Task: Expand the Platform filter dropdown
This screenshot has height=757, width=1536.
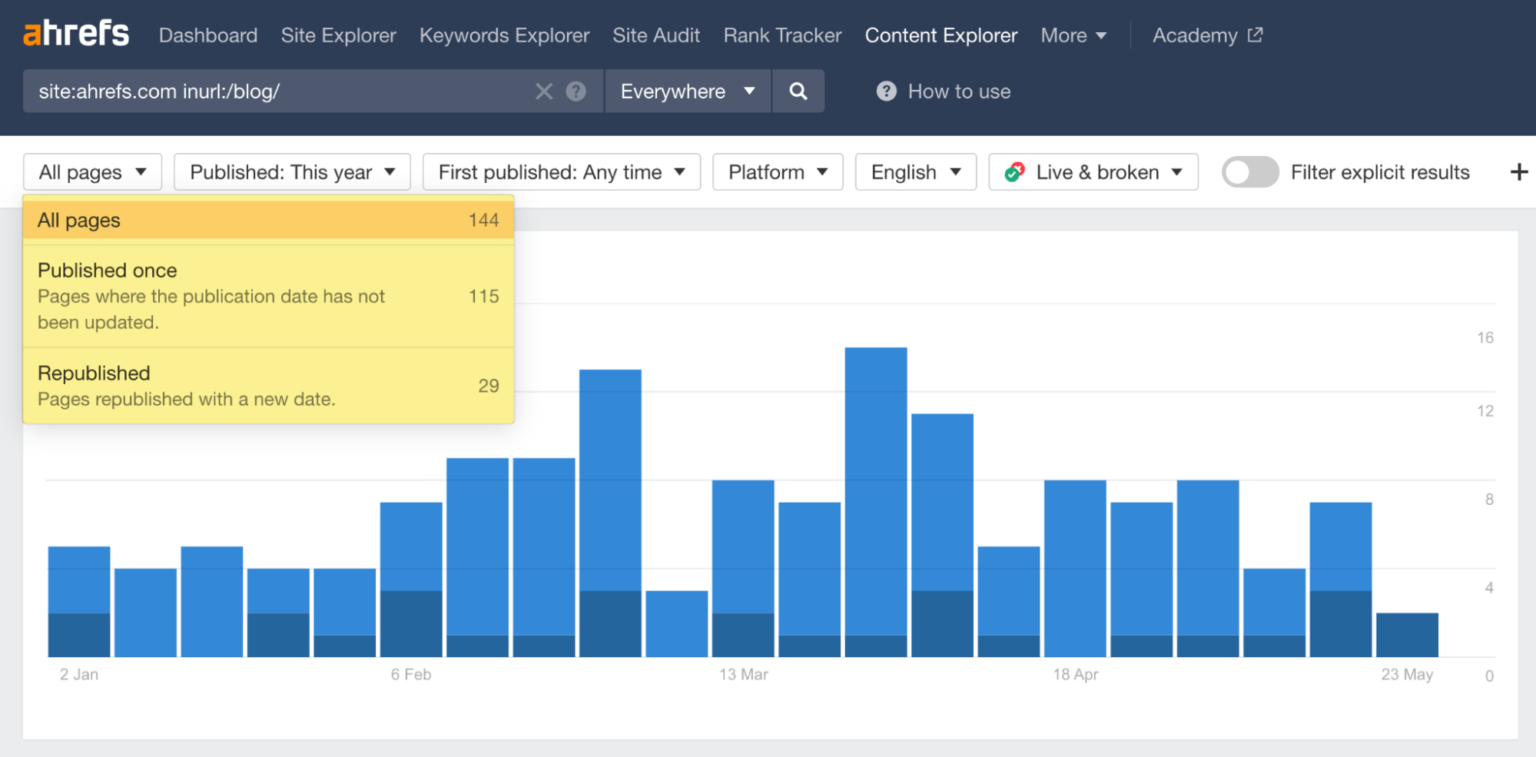Action: point(777,171)
